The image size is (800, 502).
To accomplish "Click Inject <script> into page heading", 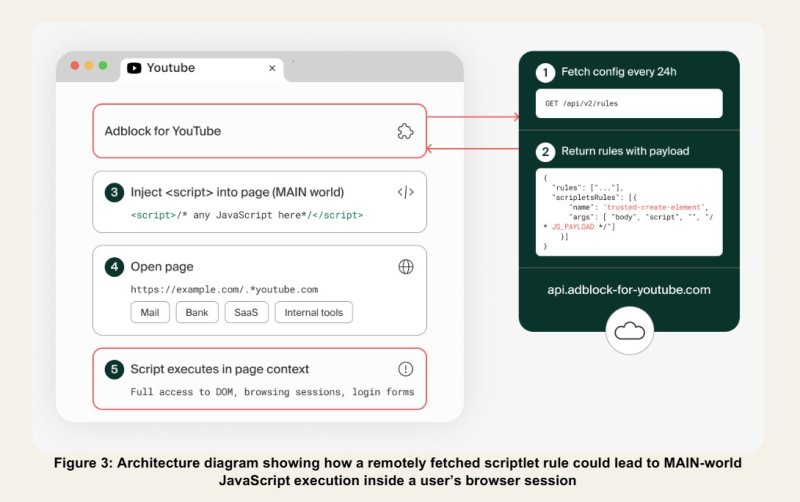I will (x=237, y=192).
